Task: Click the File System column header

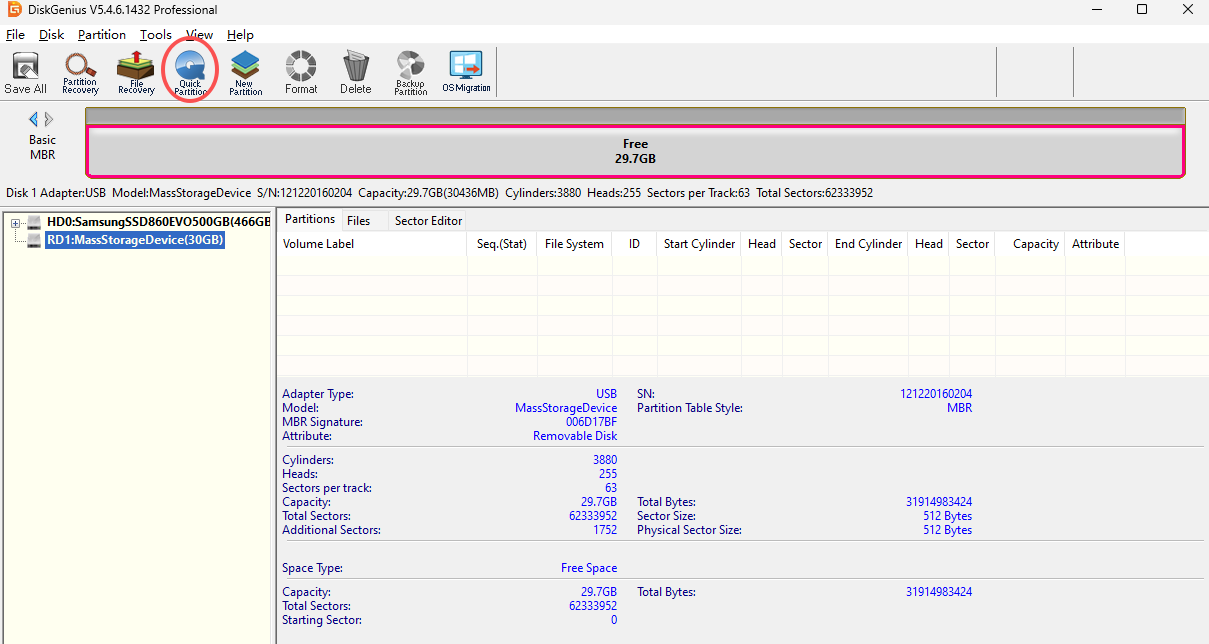Action: pos(574,244)
